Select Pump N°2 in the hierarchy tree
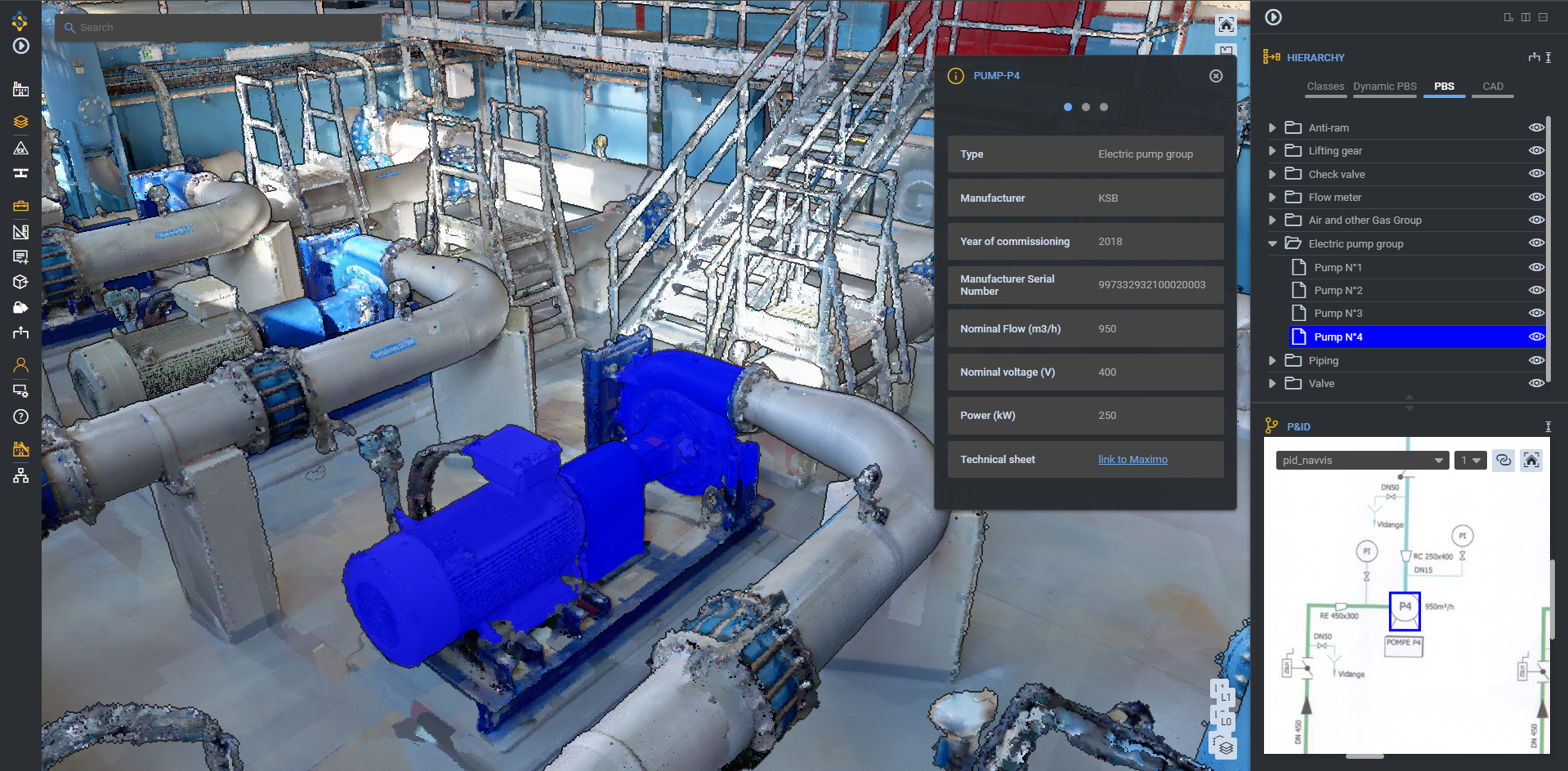 1338,291
